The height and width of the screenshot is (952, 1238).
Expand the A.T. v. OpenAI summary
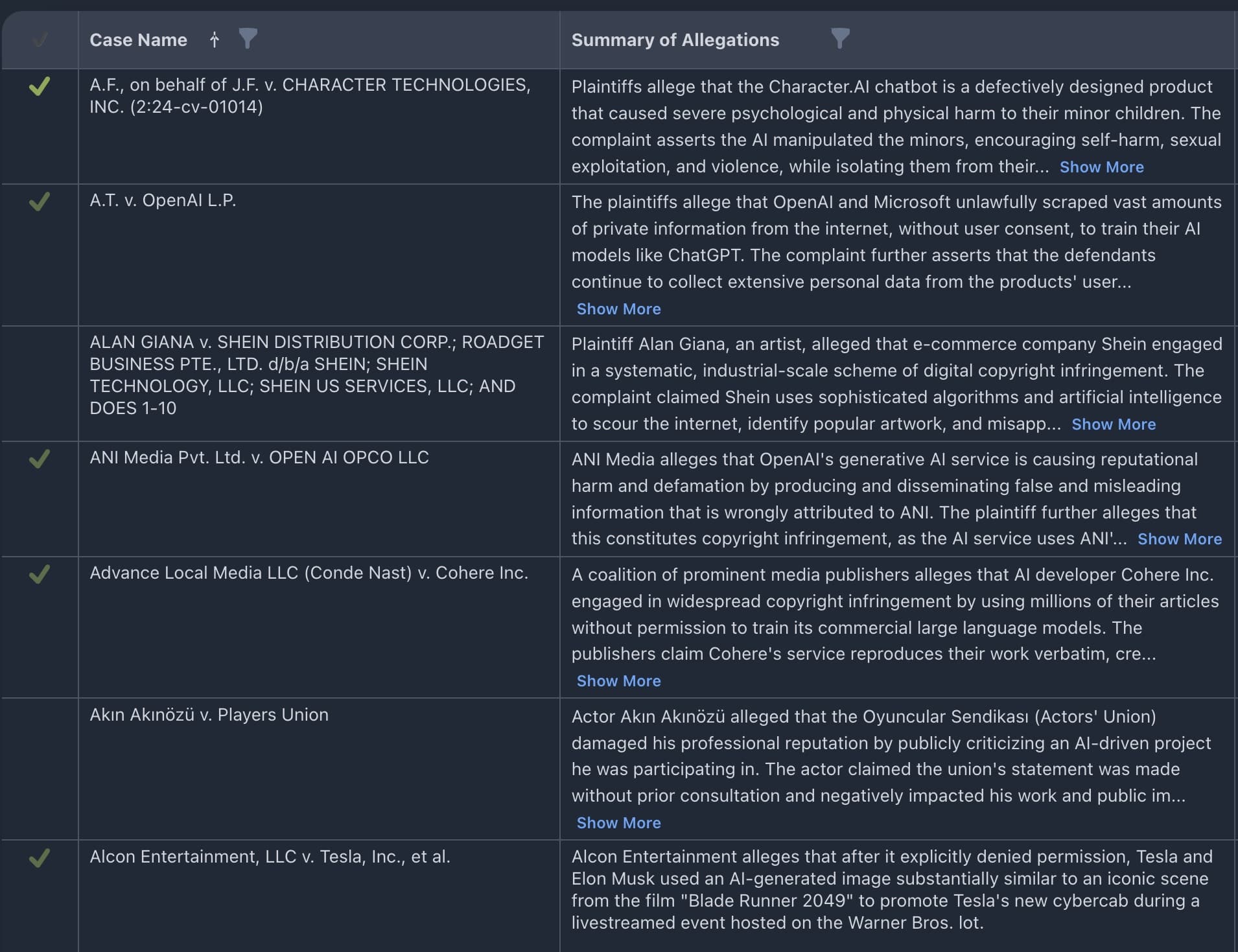click(x=618, y=309)
